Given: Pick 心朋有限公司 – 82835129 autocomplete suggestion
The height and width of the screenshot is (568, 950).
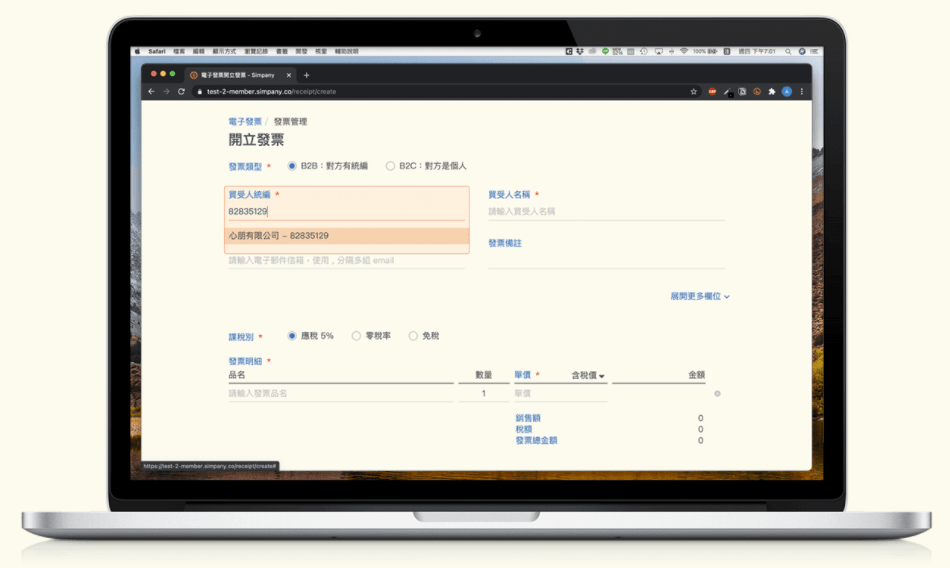Looking at the screenshot, I should (x=279, y=236).
